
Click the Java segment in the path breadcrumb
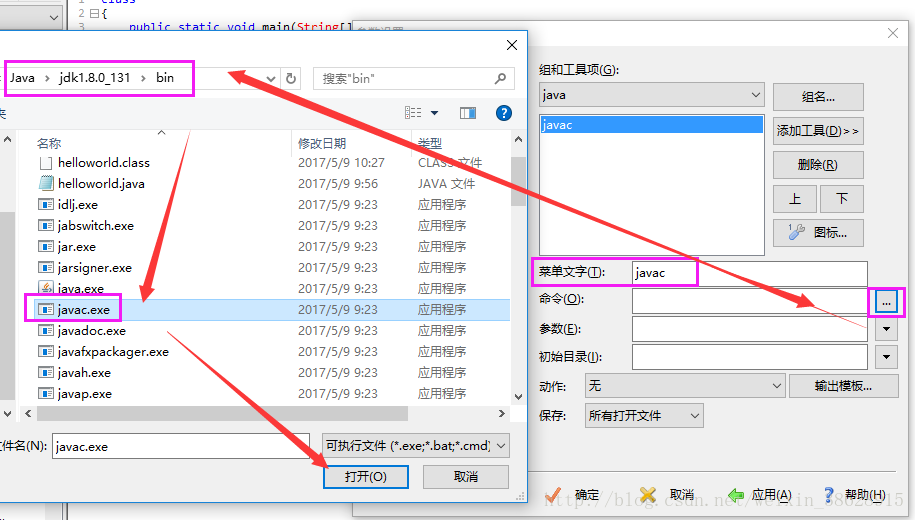(22, 78)
